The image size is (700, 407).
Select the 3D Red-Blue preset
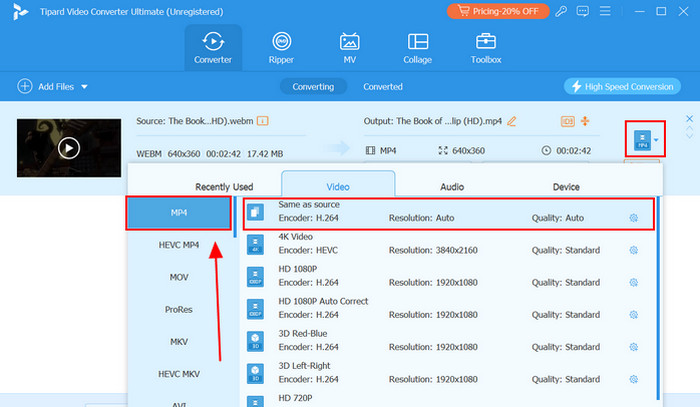pyautogui.click(x=449, y=341)
